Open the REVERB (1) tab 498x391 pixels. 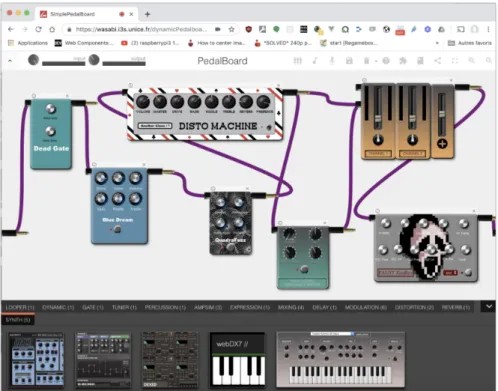[456, 307]
